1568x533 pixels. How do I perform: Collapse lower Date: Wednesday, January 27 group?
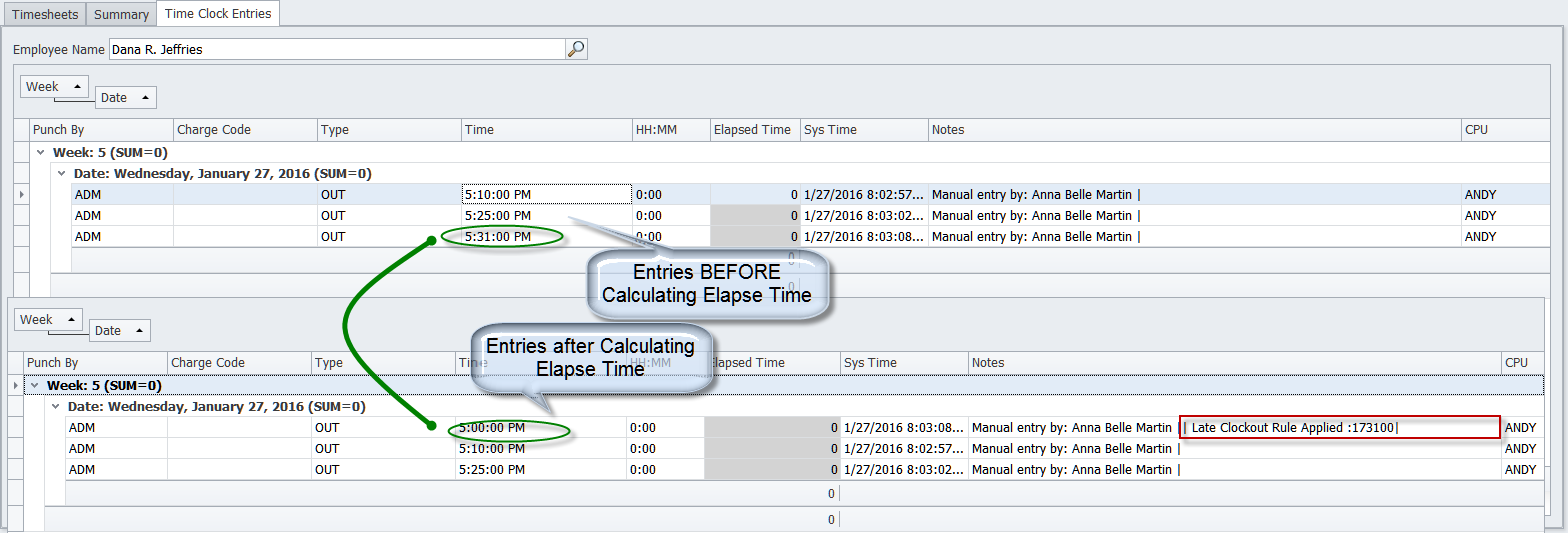click(55, 407)
